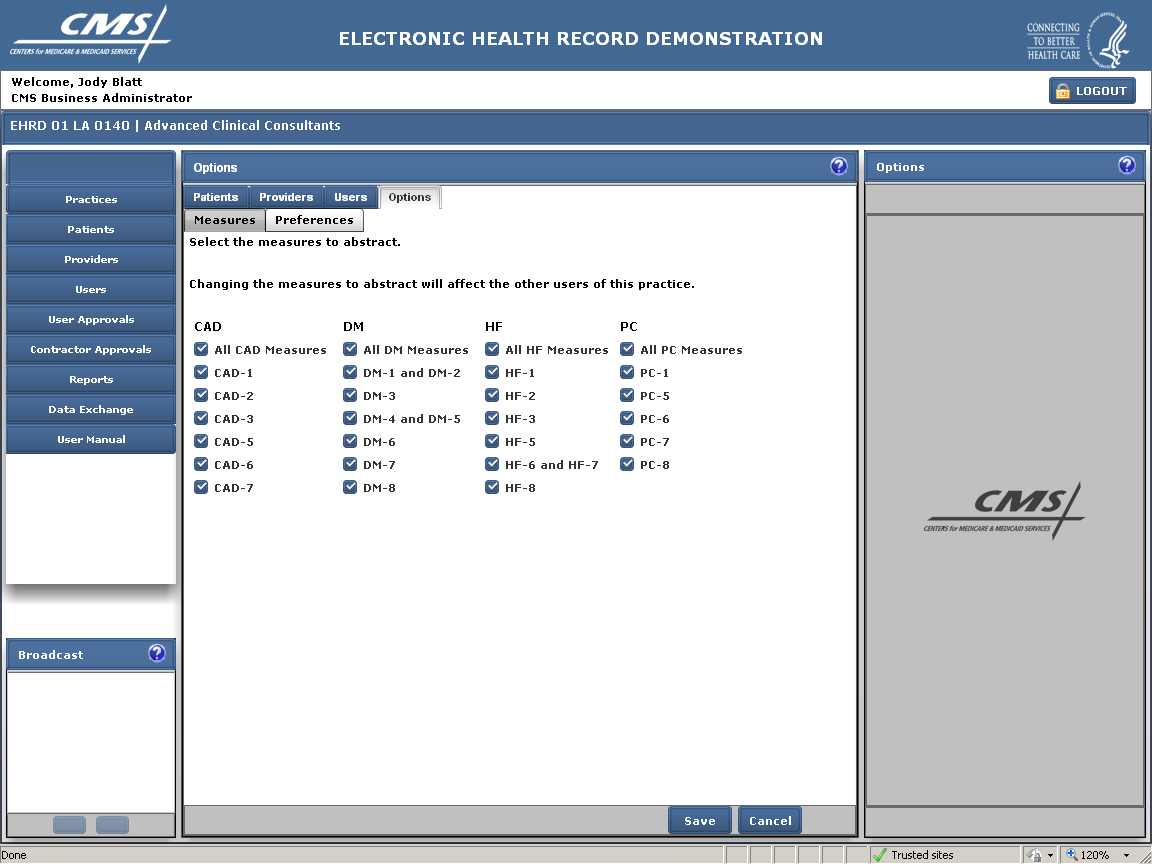1152x864 pixels.
Task: Toggle the HF-1 checkbox
Action: tap(492, 372)
